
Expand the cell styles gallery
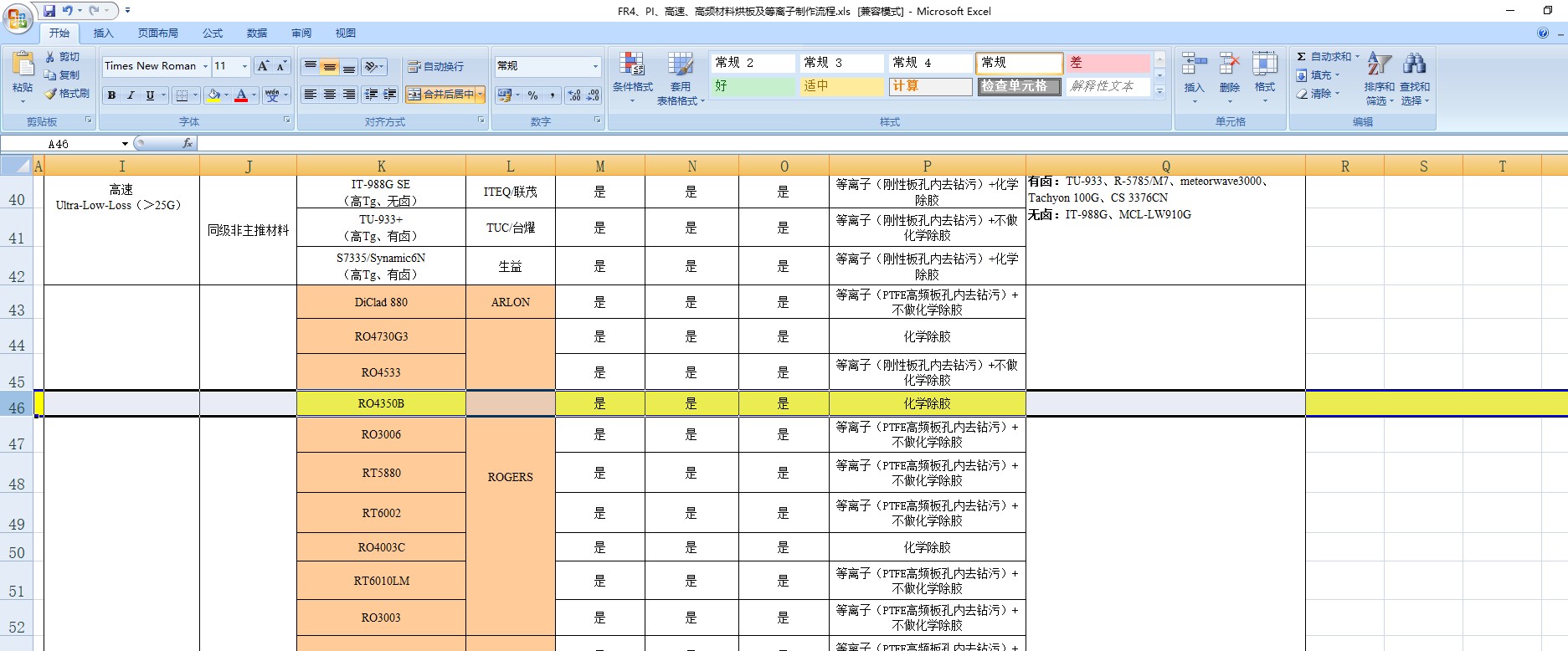coord(1159,91)
